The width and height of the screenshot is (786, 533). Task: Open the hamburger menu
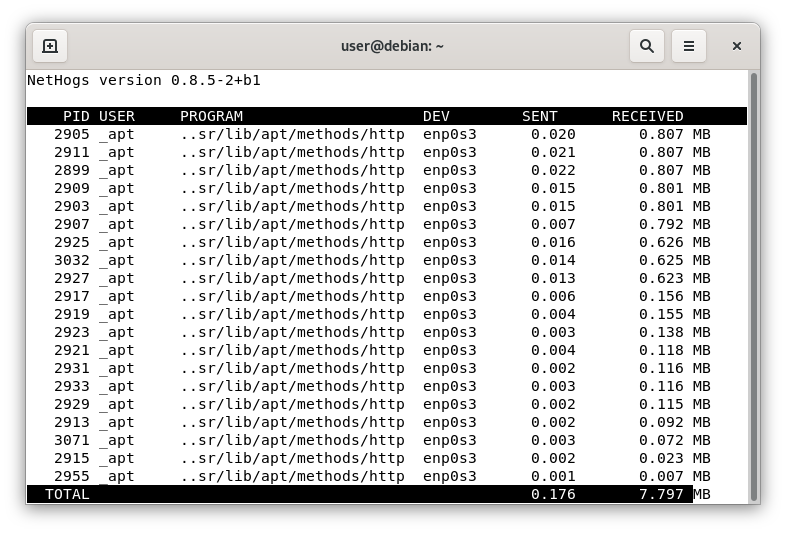click(689, 46)
